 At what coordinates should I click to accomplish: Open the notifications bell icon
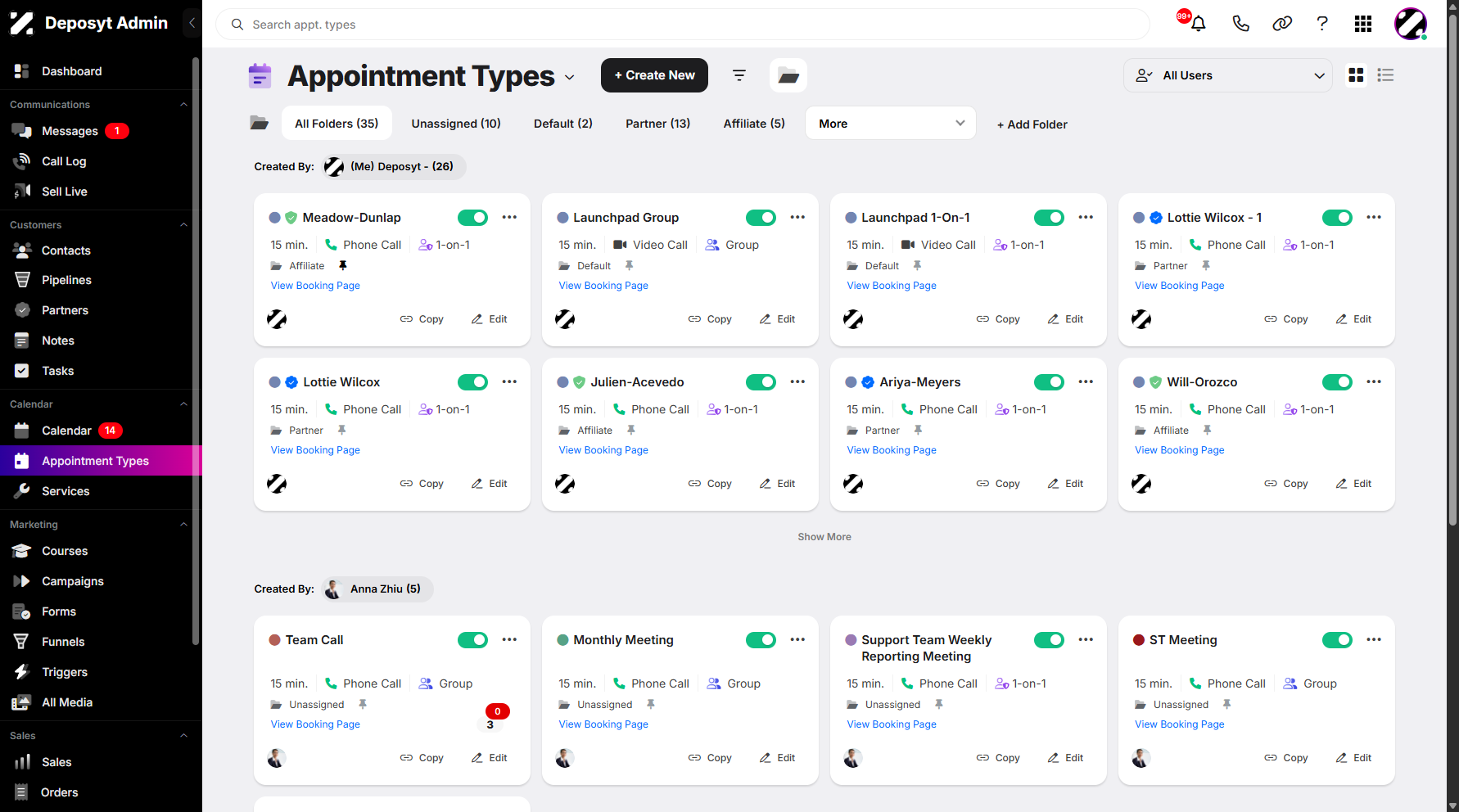1198,24
